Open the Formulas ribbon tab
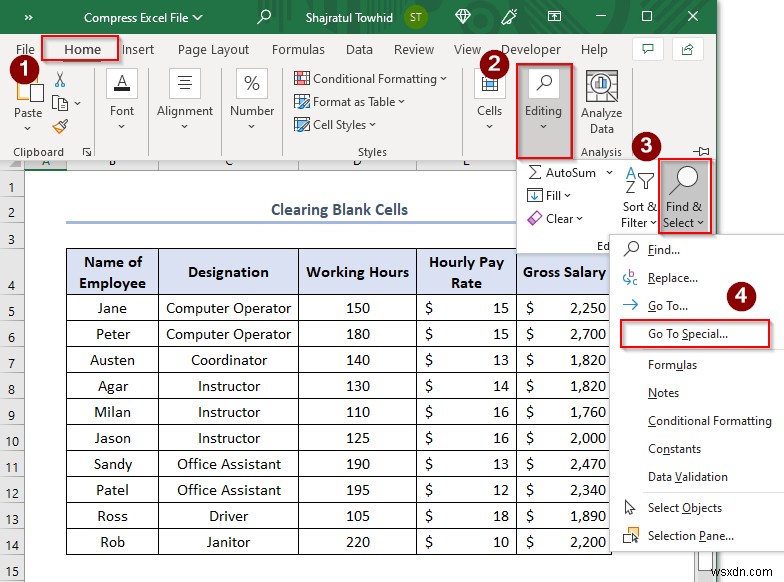Viewport: 784px width, 582px height. (298, 49)
